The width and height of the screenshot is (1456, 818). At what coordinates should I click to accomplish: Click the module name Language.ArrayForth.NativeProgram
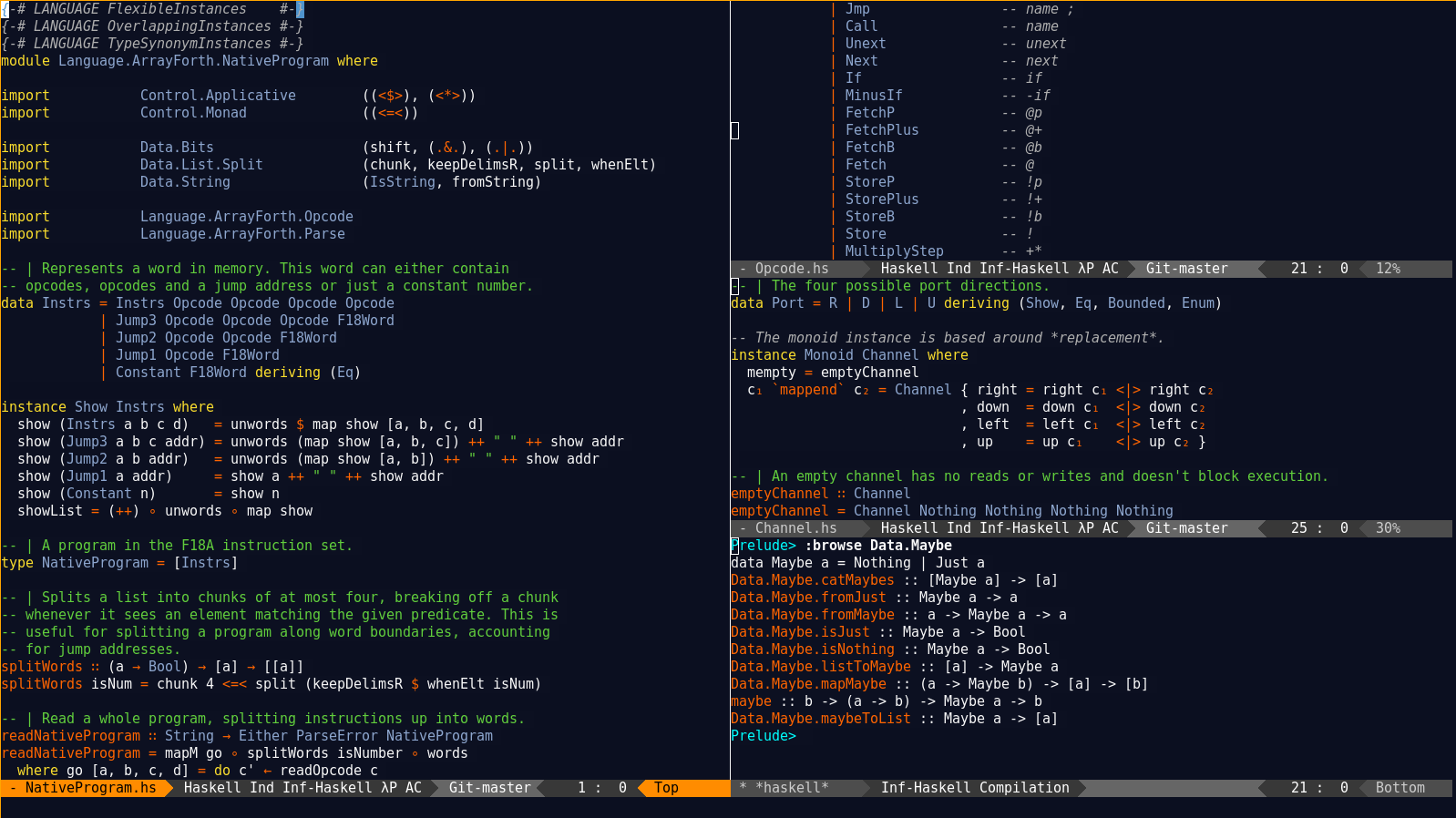tap(193, 61)
